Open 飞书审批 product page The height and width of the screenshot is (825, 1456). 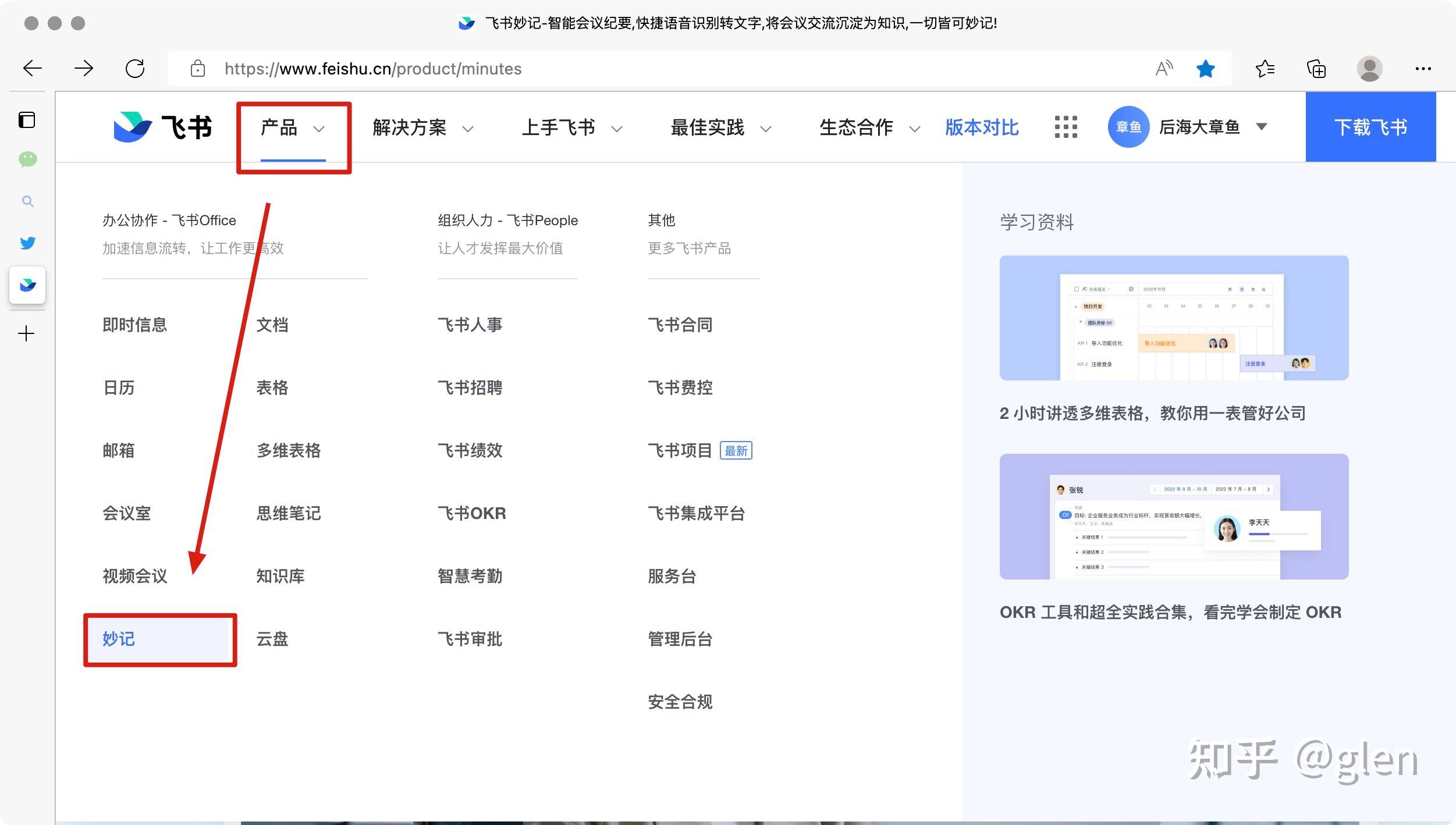tap(470, 639)
